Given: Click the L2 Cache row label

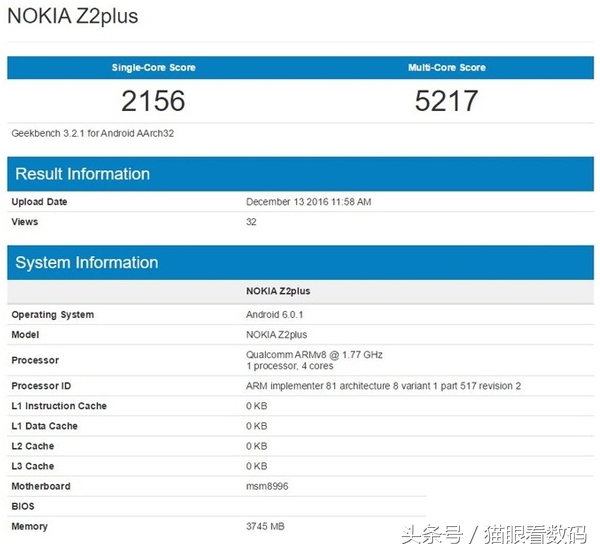Looking at the screenshot, I should point(33,446).
